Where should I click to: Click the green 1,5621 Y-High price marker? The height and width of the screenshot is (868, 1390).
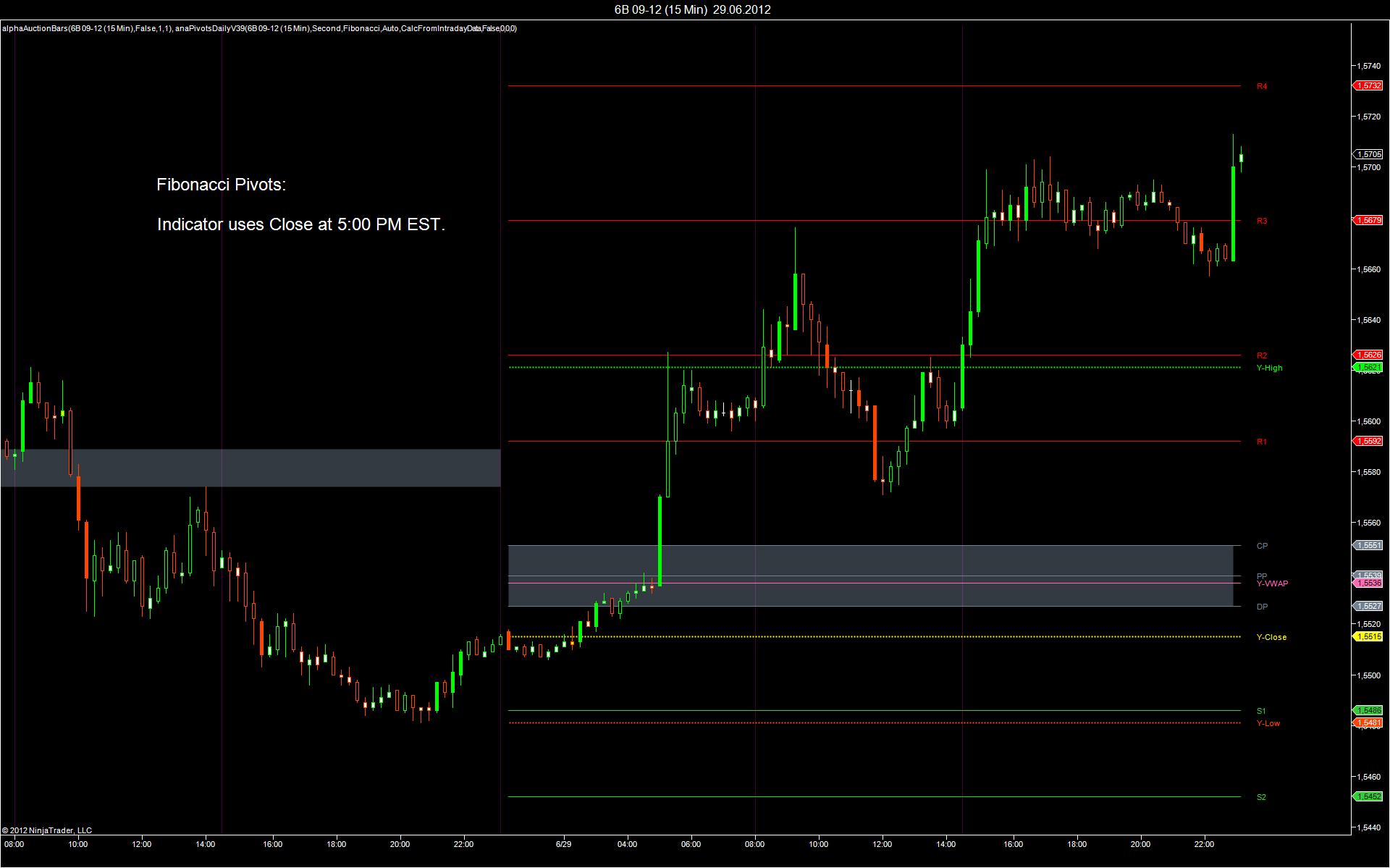pos(1368,368)
